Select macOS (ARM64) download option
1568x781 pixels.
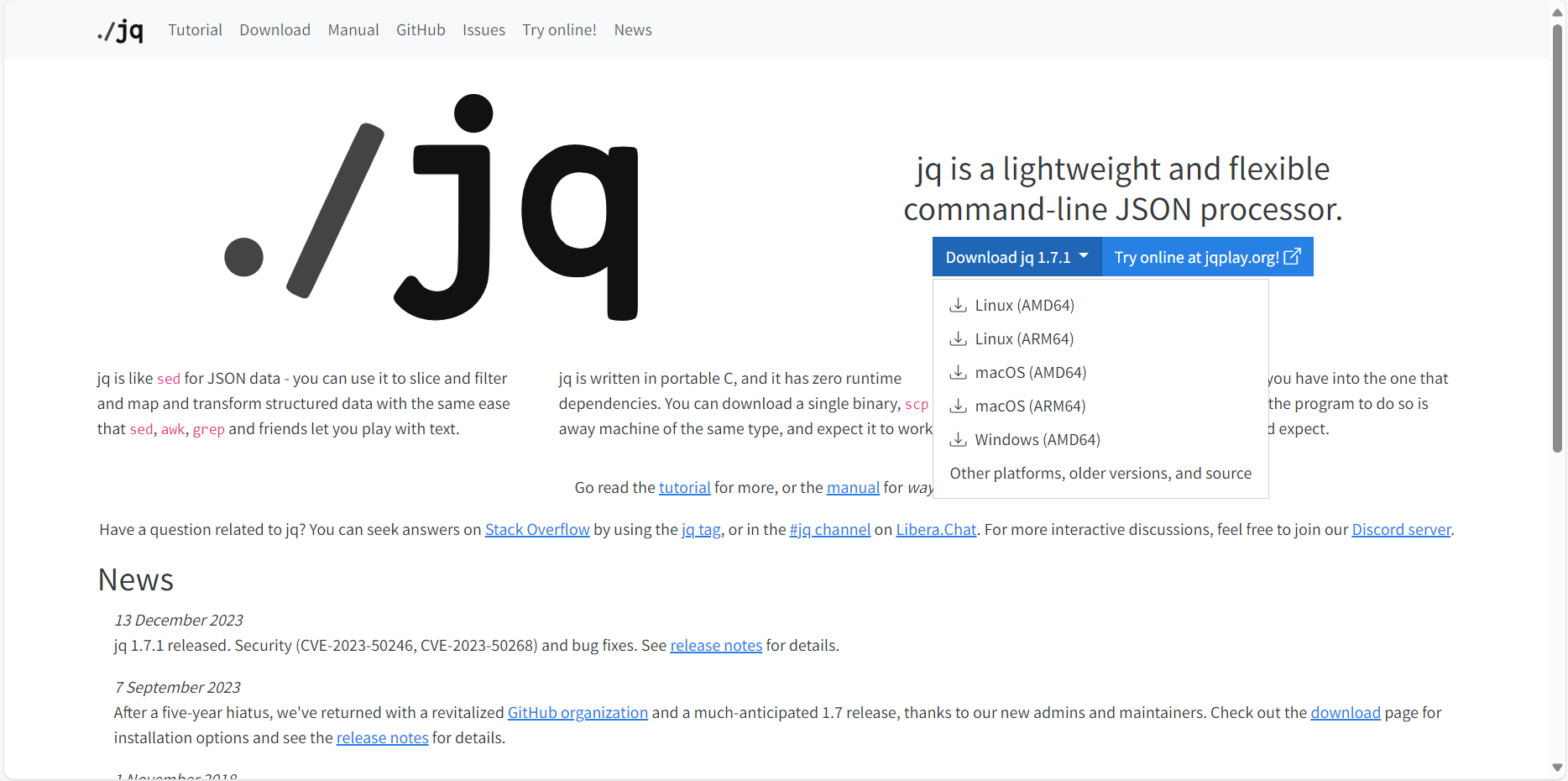click(x=1100, y=406)
